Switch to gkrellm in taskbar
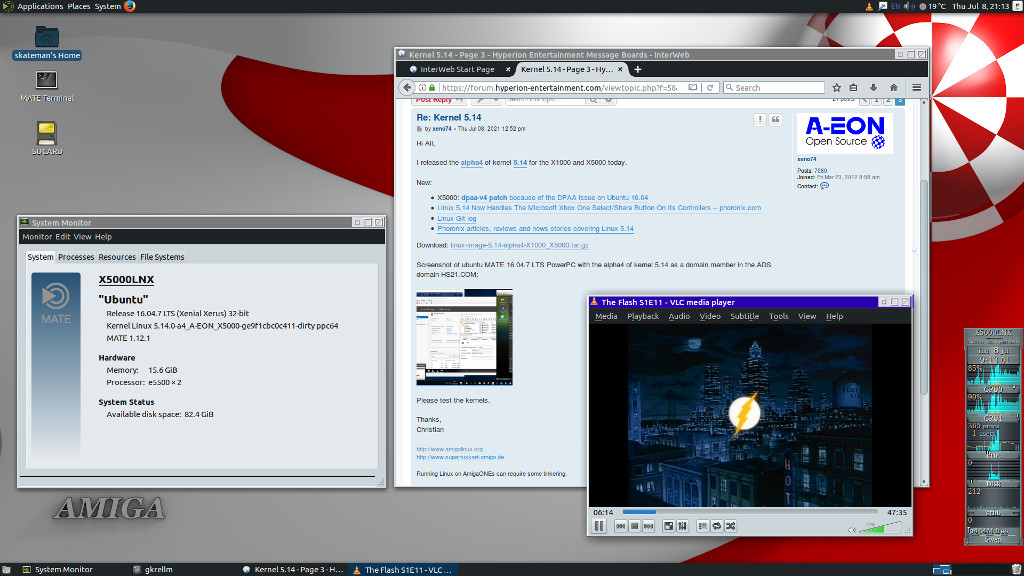Image resolution: width=1024 pixels, height=576 pixels. coord(153,569)
